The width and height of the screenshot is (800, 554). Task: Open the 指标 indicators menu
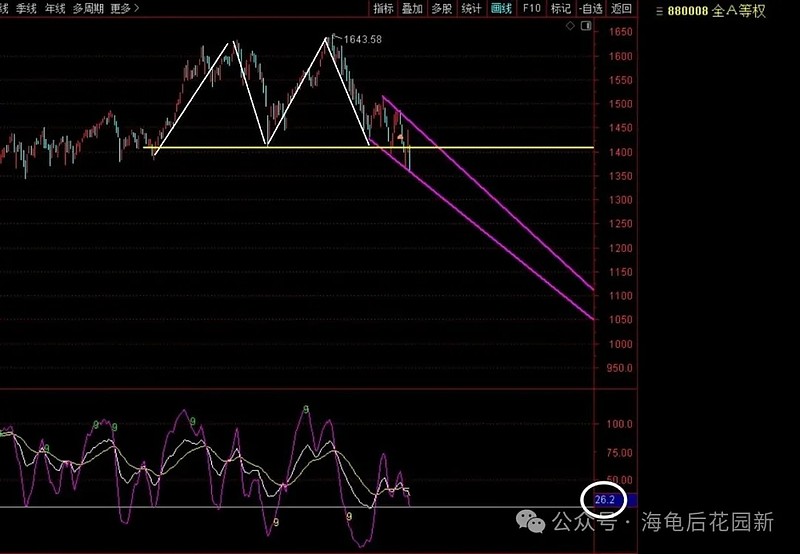click(x=383, y=8)
